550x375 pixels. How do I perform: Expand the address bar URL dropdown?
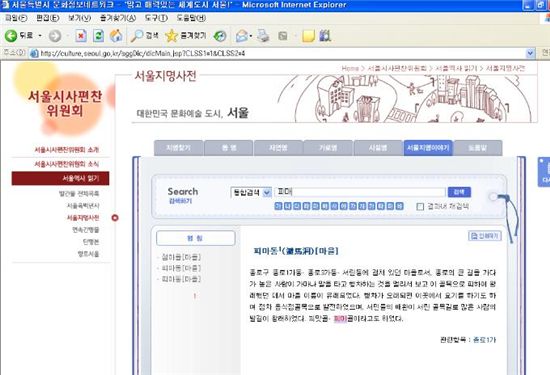coord(530,53)
